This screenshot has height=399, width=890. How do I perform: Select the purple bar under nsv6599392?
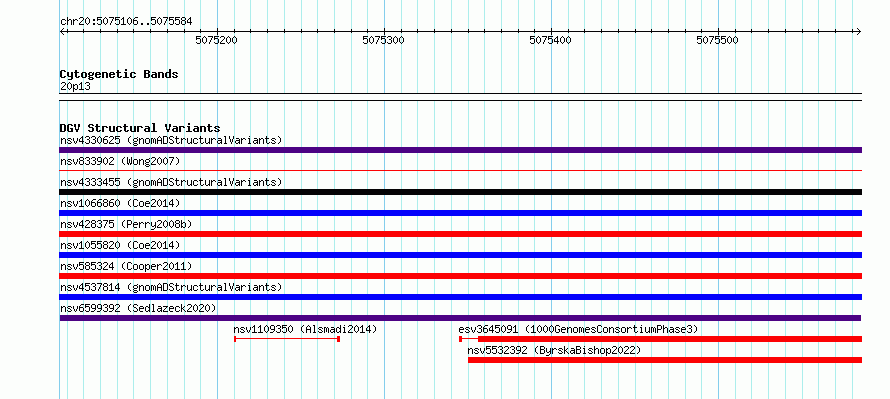tap(460, 318)
